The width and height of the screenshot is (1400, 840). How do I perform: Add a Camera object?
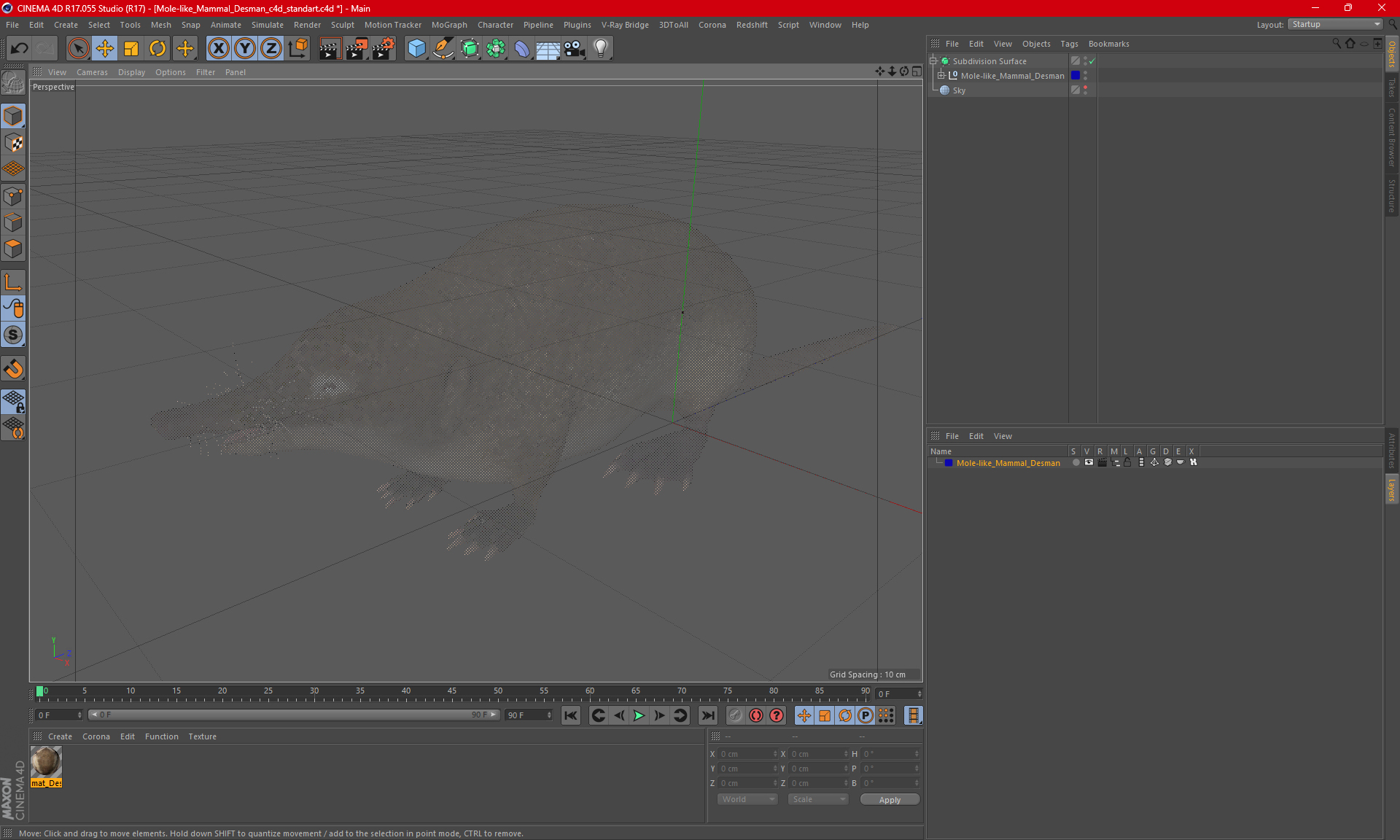(575, 48)
